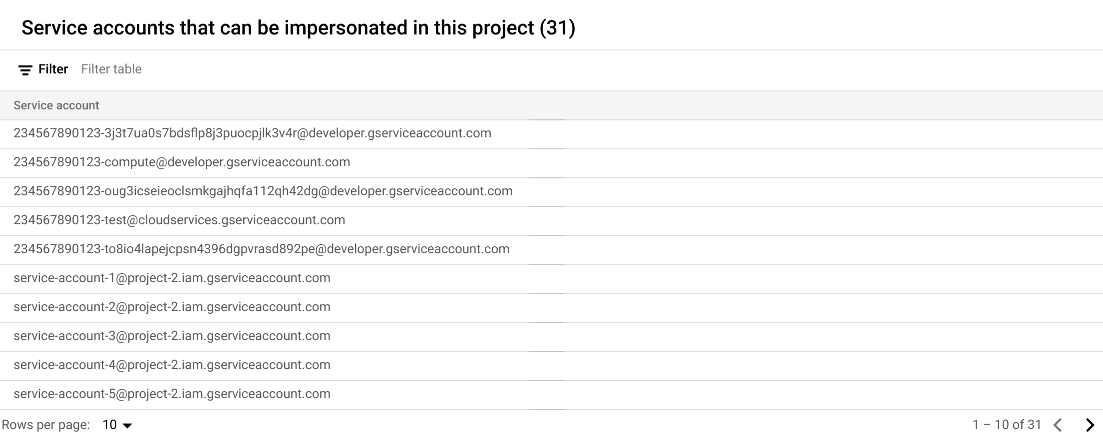Click service-account-2@project-2 row
This screenshot has width=1103, height=447.
tap(171, 307)
